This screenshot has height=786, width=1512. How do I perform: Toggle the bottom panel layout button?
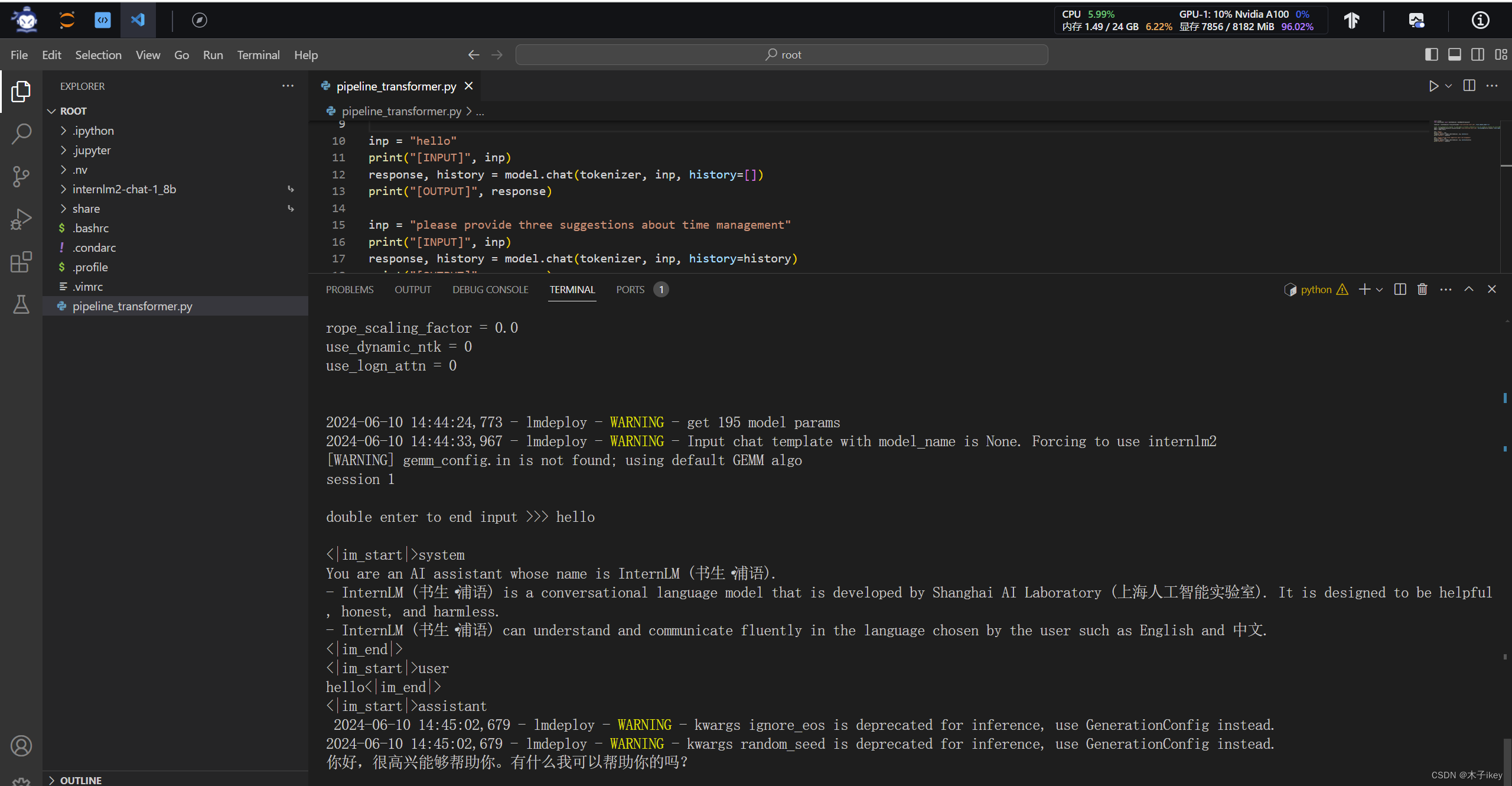click(1455, 55)
